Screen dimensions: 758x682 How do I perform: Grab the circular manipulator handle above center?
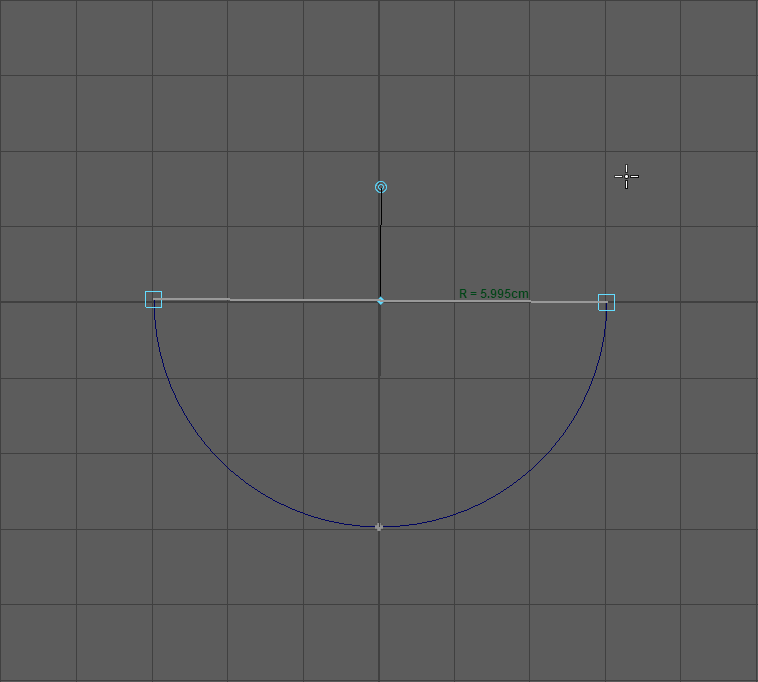coord(381,187)
